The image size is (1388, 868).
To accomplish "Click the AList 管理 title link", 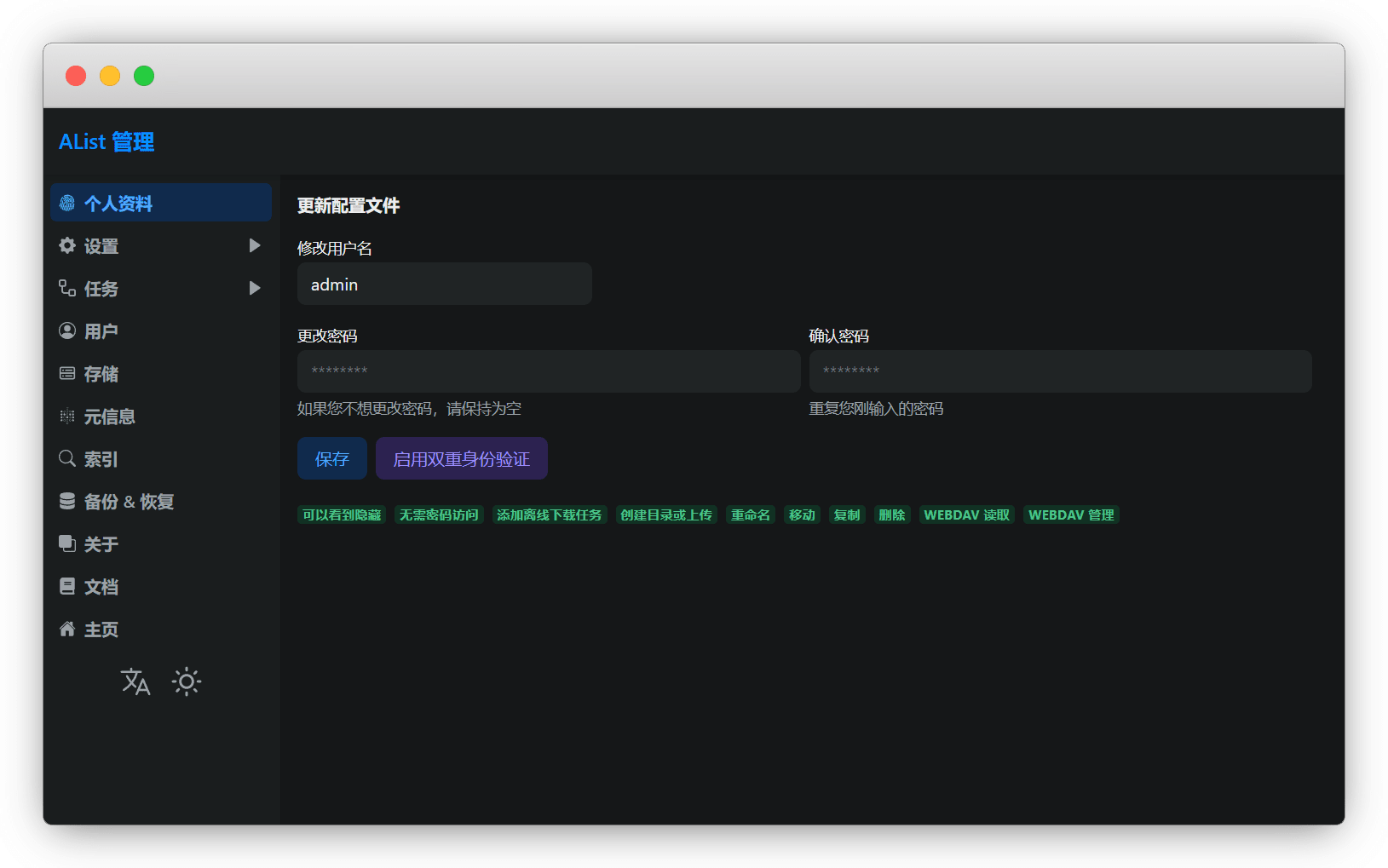I will 107,141.
